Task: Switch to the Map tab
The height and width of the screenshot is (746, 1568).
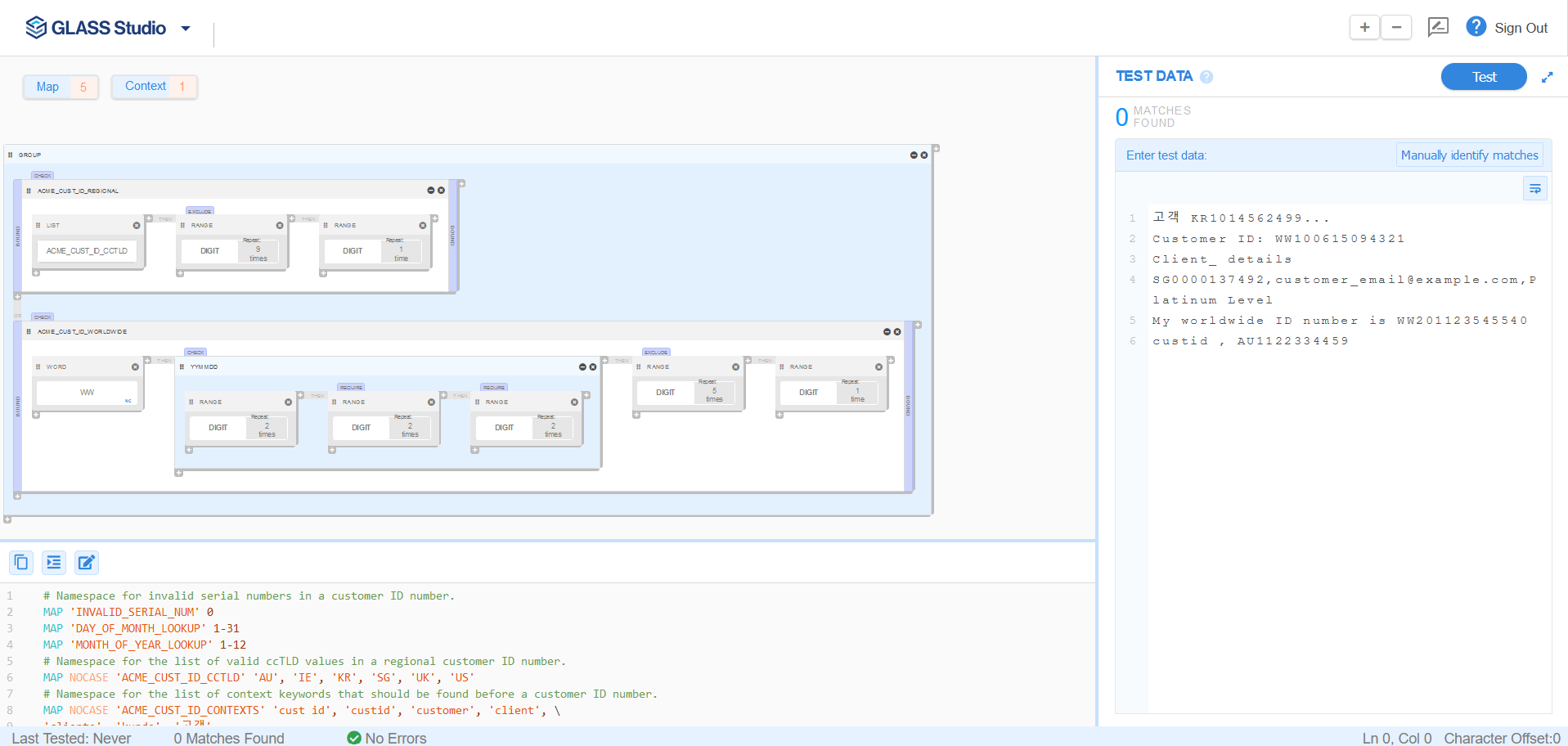Action: point(61,87)
